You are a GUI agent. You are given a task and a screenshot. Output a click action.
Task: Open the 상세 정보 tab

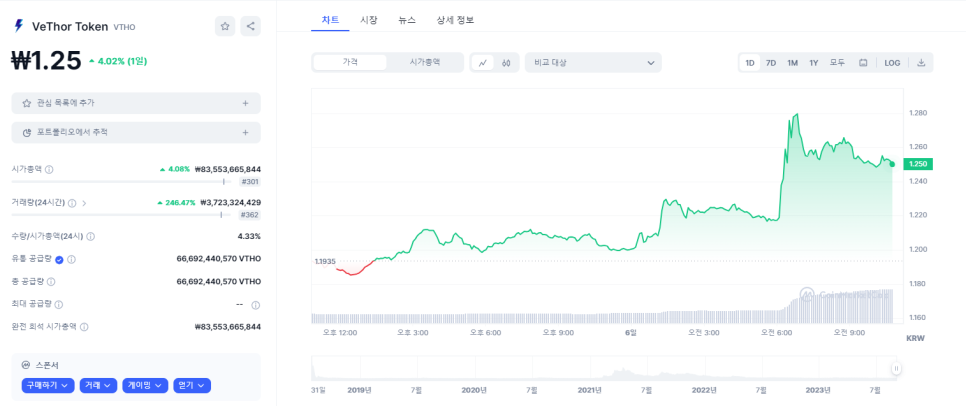(455, 20)
